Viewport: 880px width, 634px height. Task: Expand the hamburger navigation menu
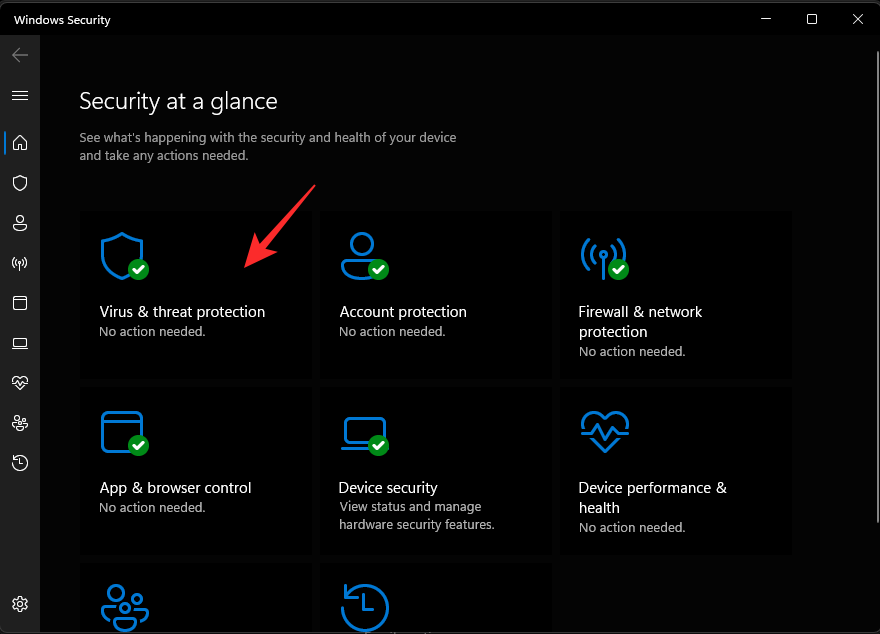[20, 96]
